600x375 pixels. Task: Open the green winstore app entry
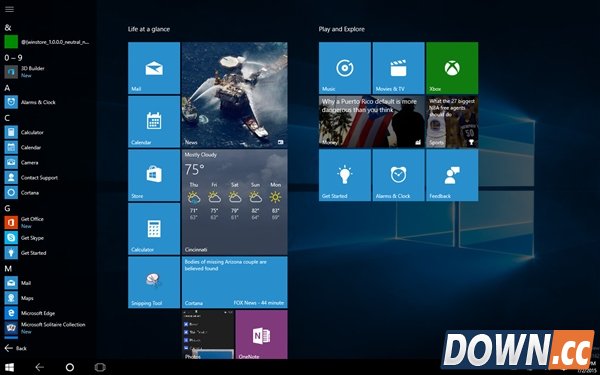tap(48, 42)
